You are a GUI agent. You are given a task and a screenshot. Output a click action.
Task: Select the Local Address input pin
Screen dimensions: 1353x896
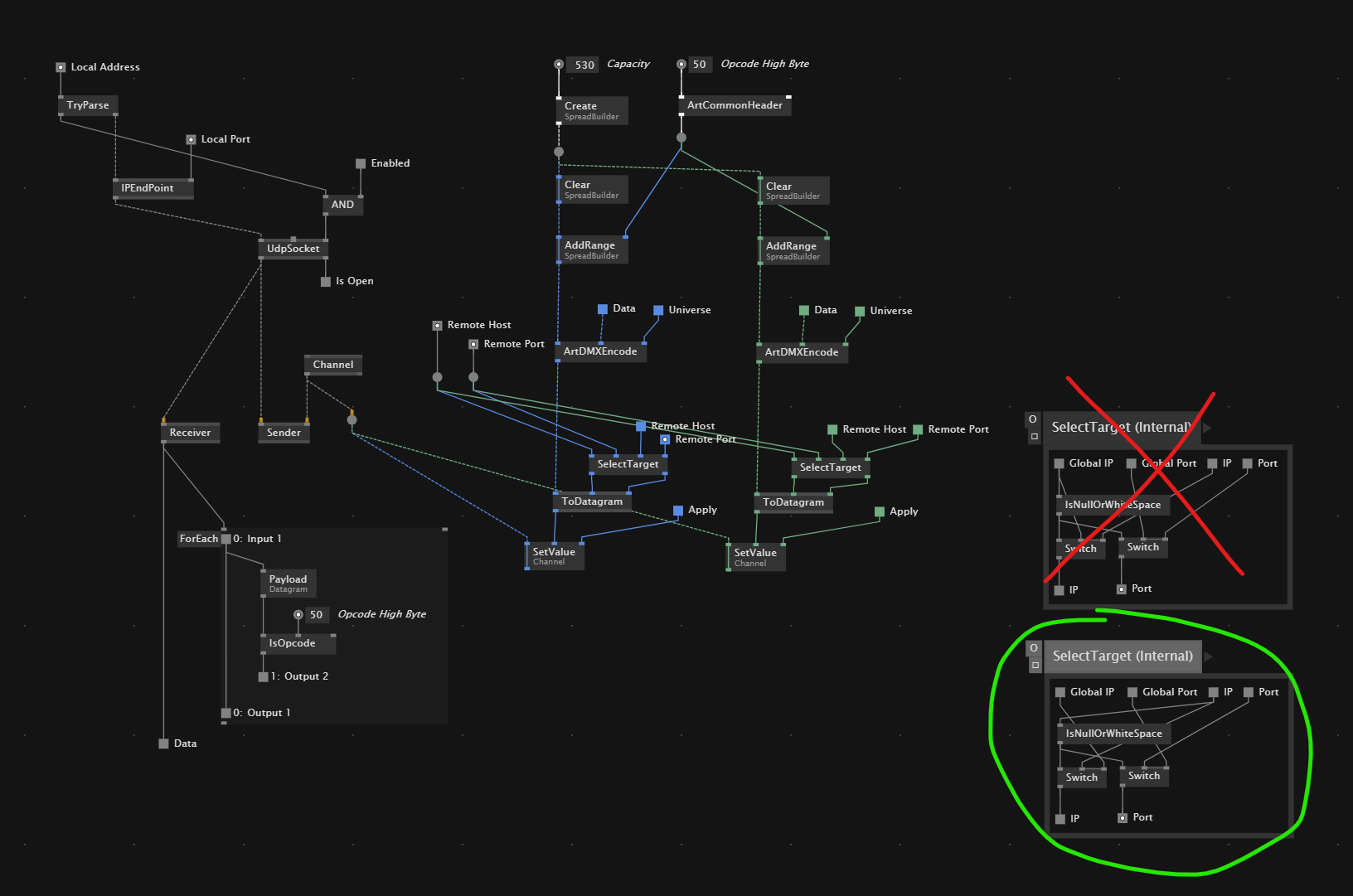click(61, 67)
